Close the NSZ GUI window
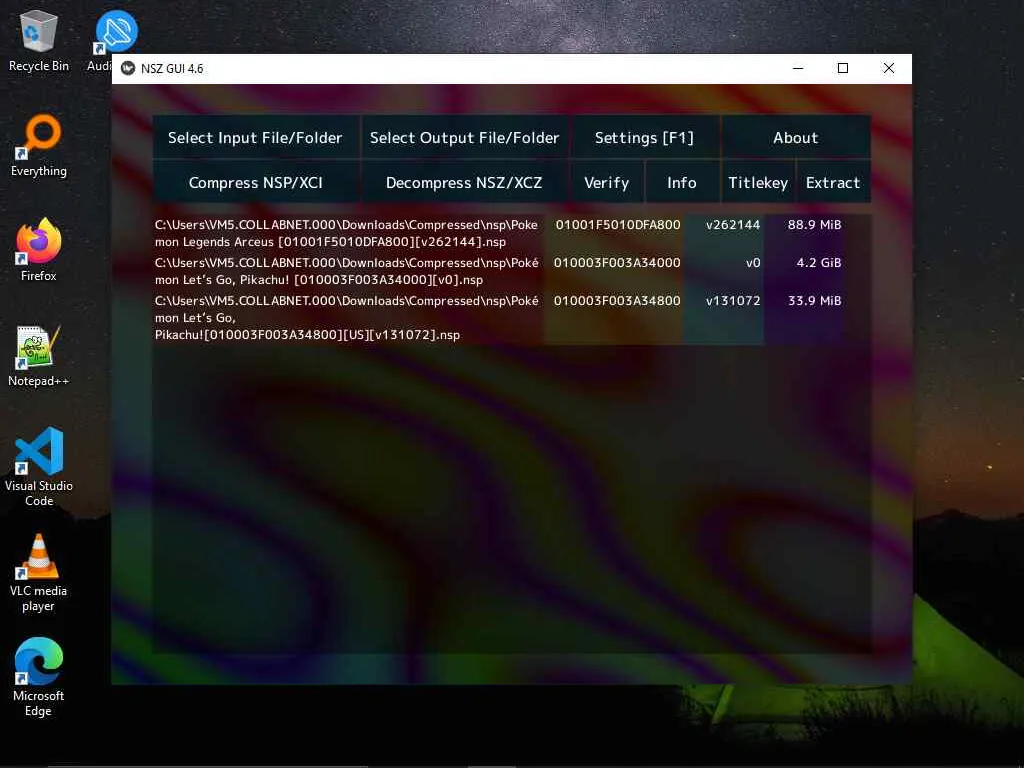 (889, 69)
